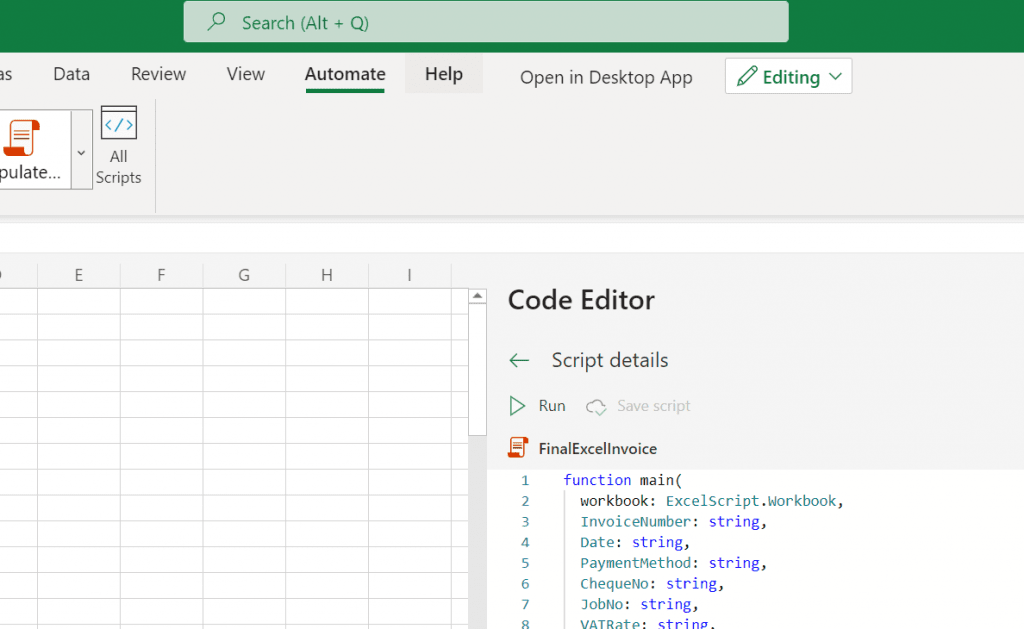Switch to the Help tab
The height and width of the screenshot is (629, 1024).
(443, 74)
